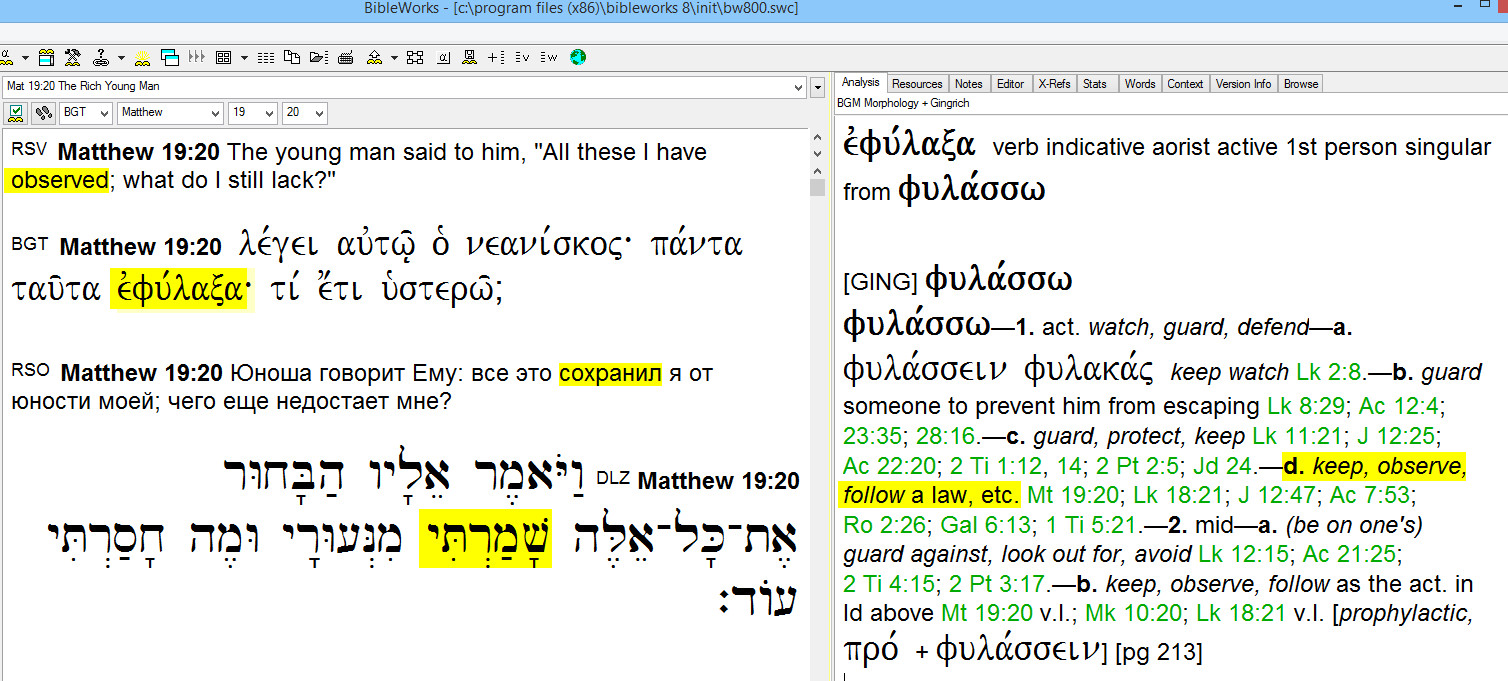The height and width of the screenshot is (681, 1508).
Task: Switch to the Resources tab
Action: (917, 84)
